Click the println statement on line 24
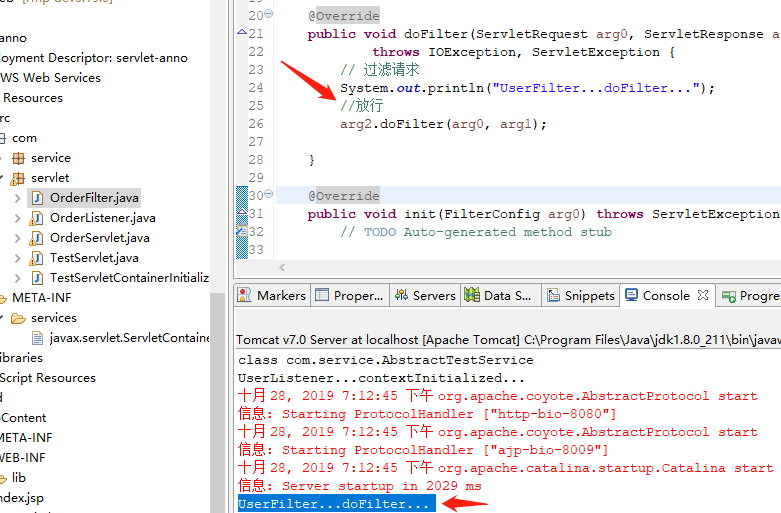Screen dimensions: 781x513 [x=527, y=88]
